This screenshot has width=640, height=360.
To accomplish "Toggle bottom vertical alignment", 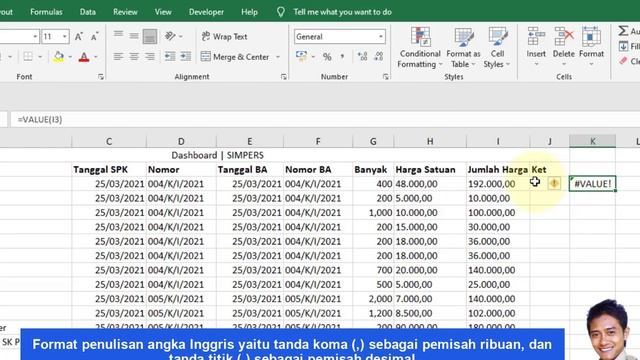I will (150, 36).
